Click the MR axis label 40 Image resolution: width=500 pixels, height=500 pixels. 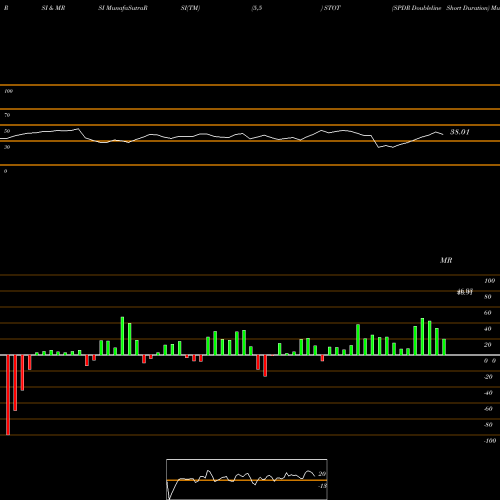click(x=487, y=329)
